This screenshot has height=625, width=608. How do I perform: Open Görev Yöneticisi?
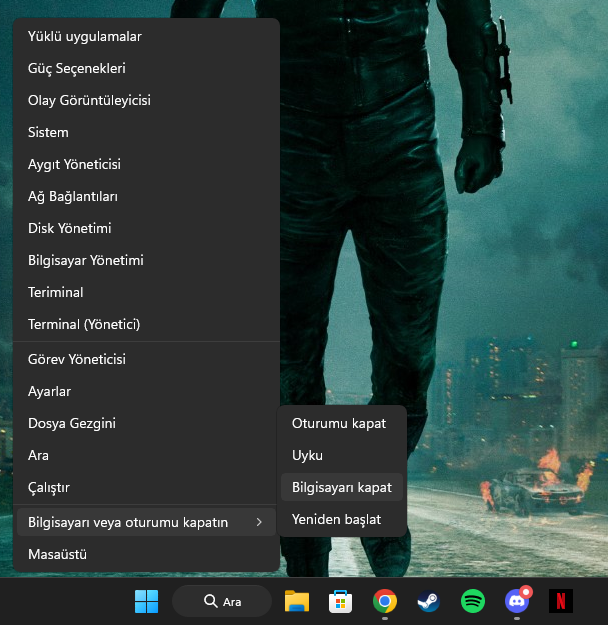[x=146, y=359]
